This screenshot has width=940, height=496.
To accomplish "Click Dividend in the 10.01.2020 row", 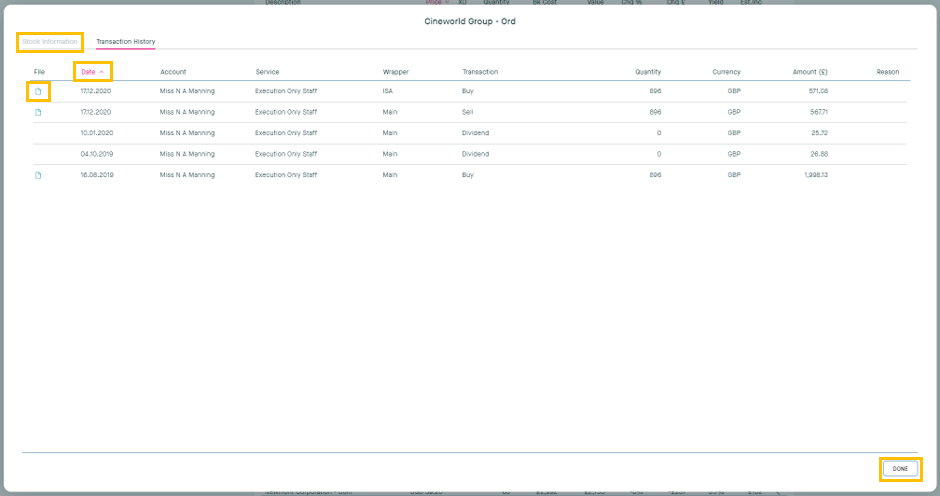I will click(x=475, y=133).
